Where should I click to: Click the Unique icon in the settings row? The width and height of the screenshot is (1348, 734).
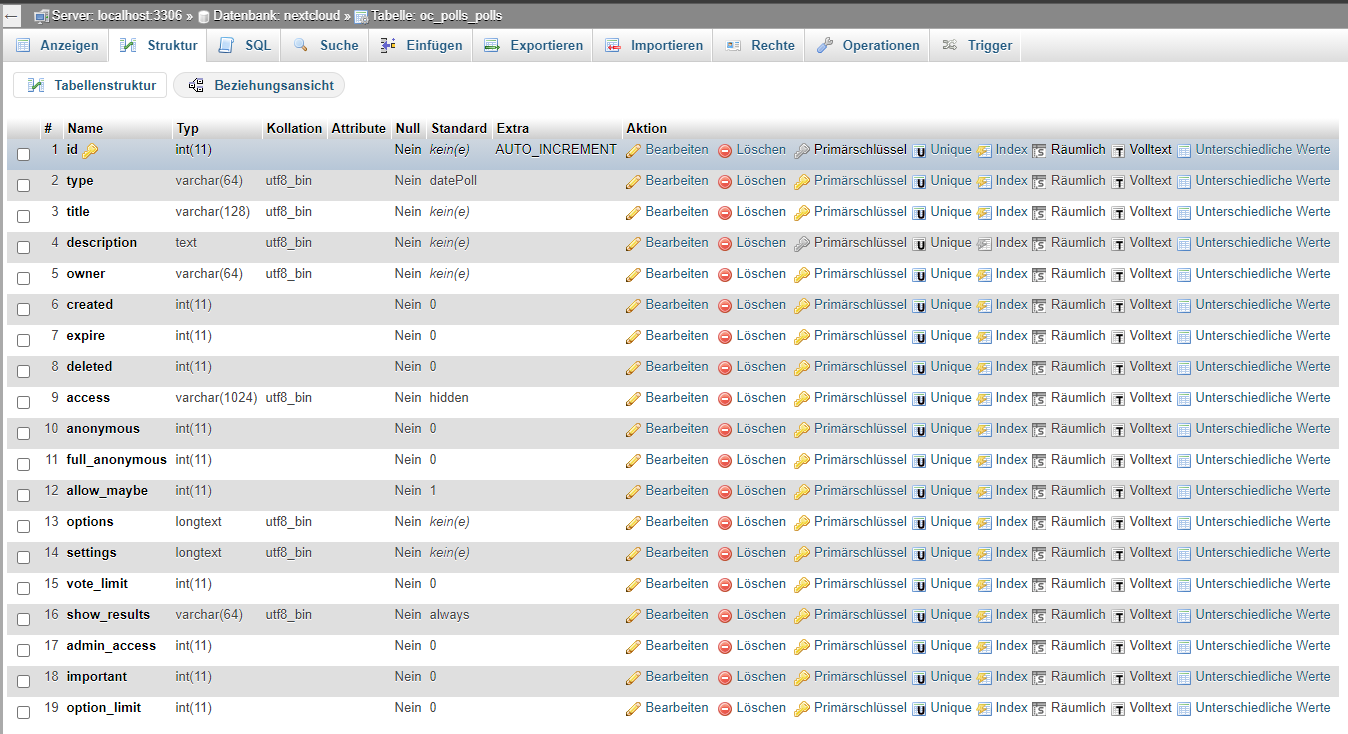tap(919, 554)
